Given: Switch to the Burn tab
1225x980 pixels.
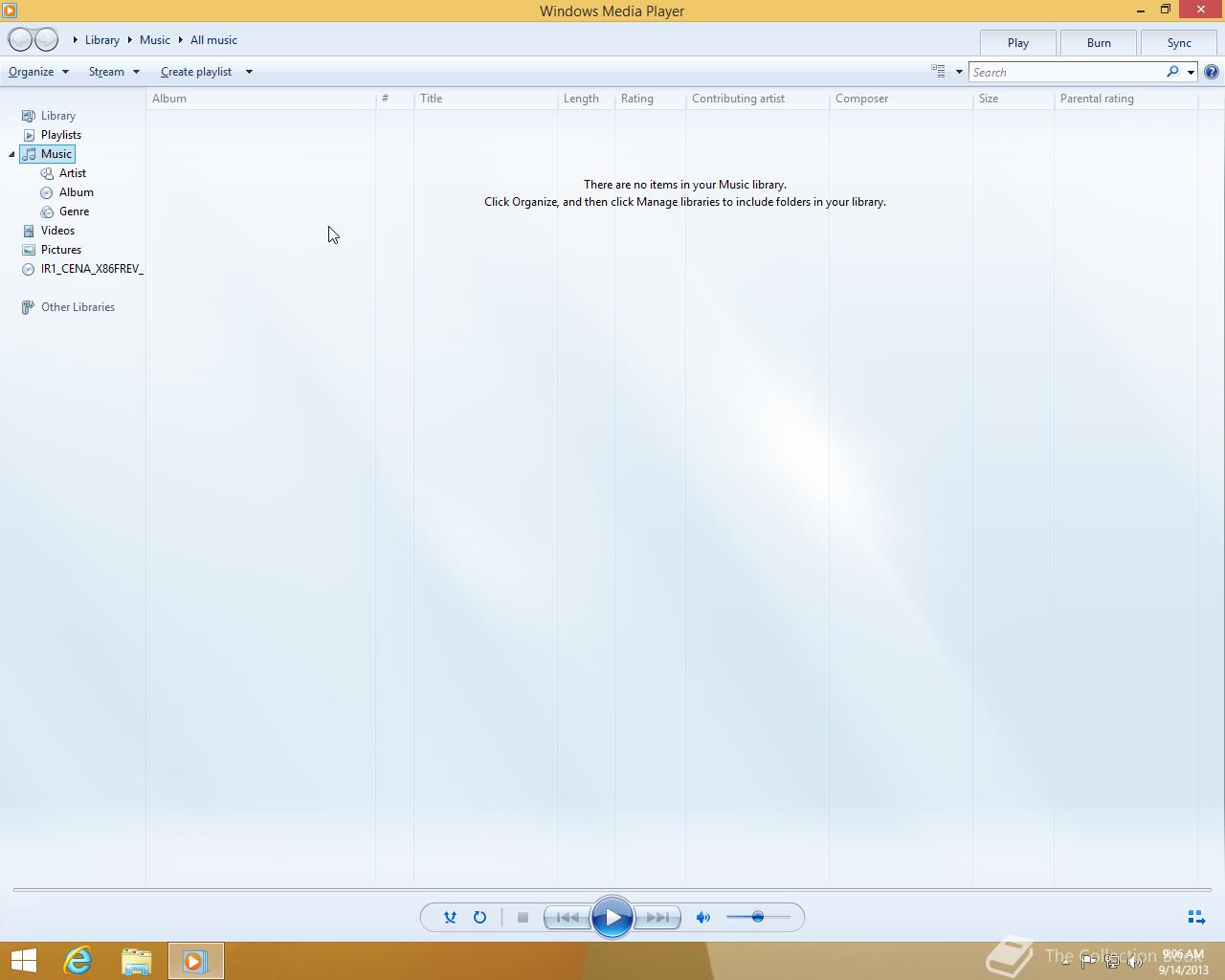Looking at the screenshot, I should 1099,43.
